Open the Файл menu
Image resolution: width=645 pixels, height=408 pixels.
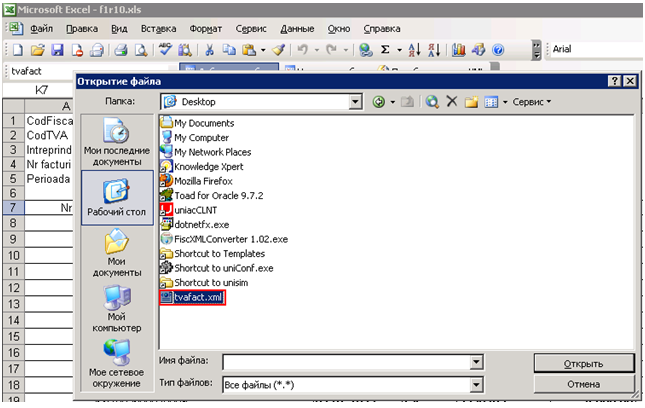[x=42, y=29]
